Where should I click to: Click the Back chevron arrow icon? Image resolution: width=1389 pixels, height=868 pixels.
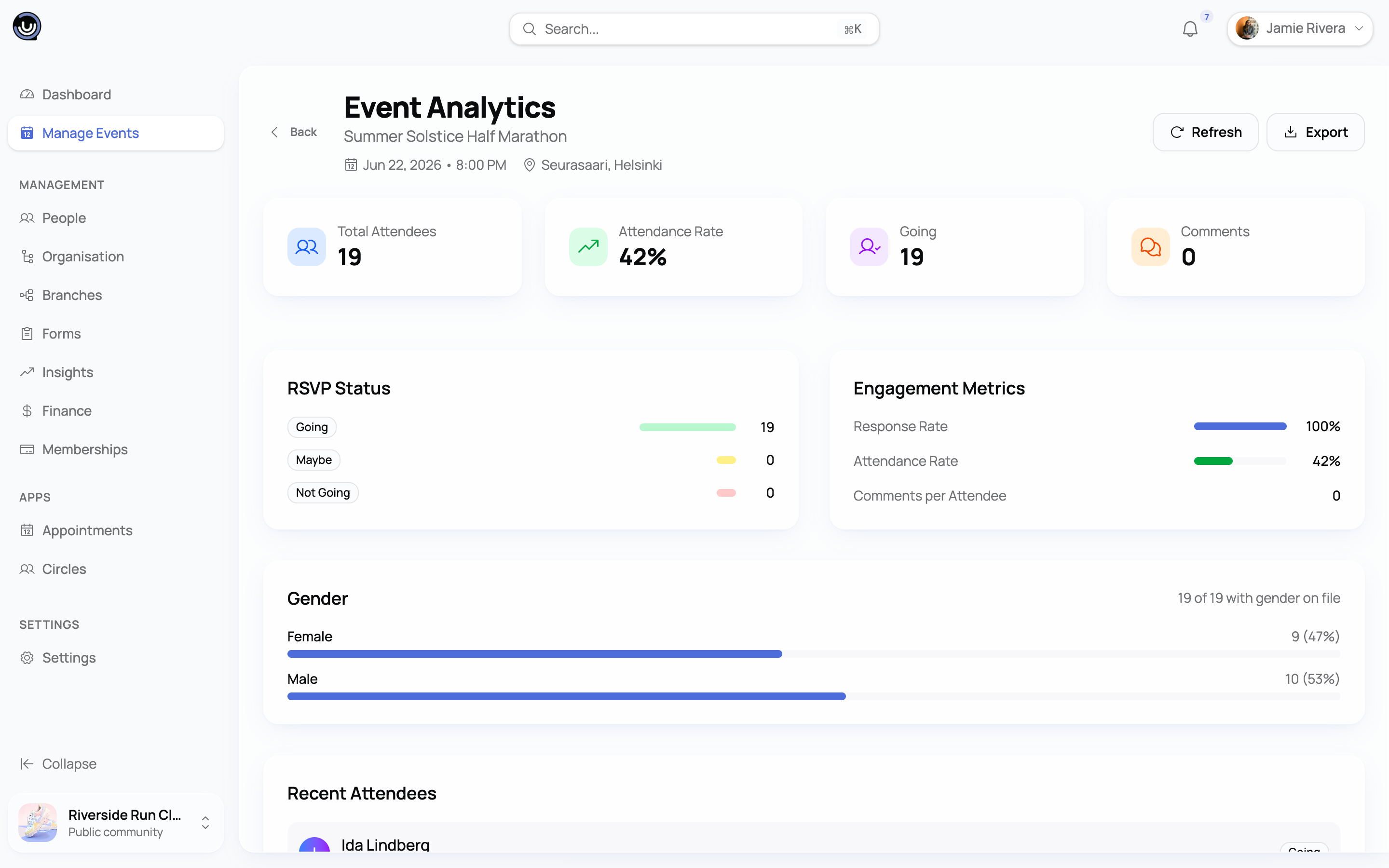tap(275, 132)
